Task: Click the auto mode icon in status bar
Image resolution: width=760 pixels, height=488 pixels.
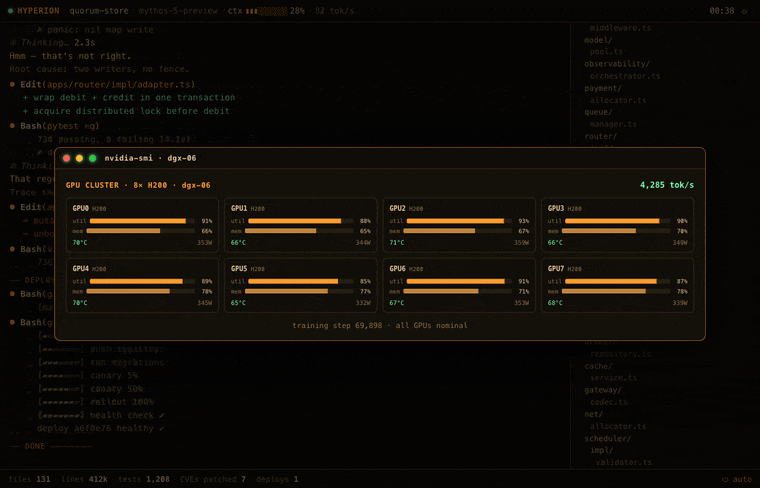Action: [x=725, y=479]
